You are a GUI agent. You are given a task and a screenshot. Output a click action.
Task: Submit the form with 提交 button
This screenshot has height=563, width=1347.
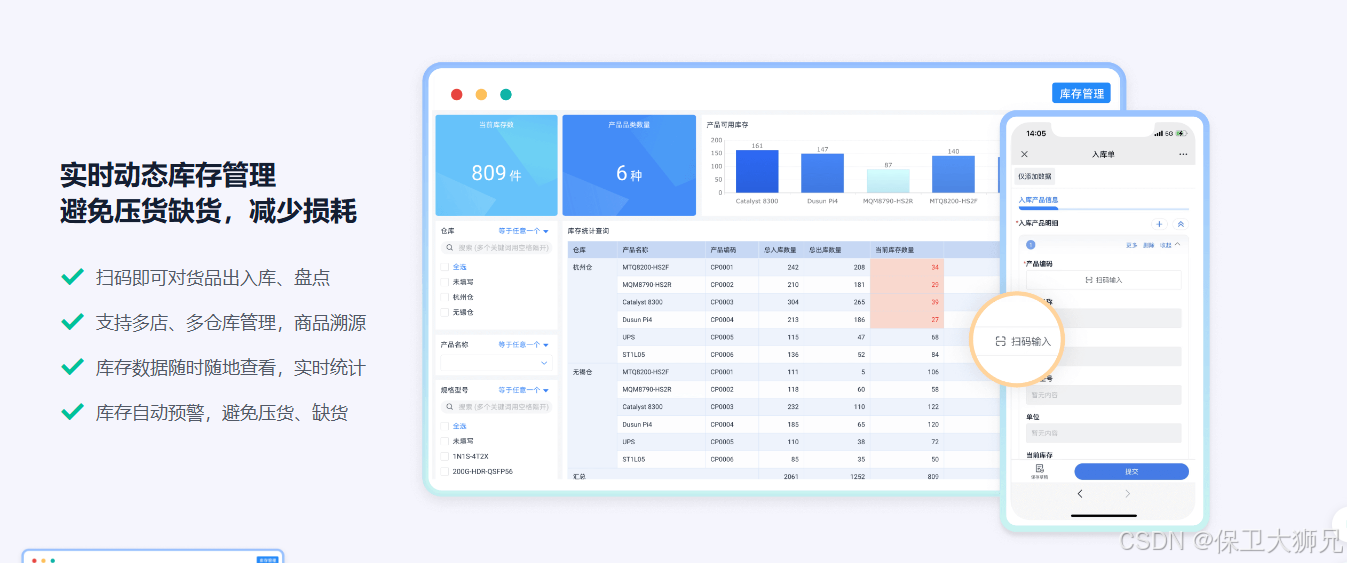point(1131,471)
